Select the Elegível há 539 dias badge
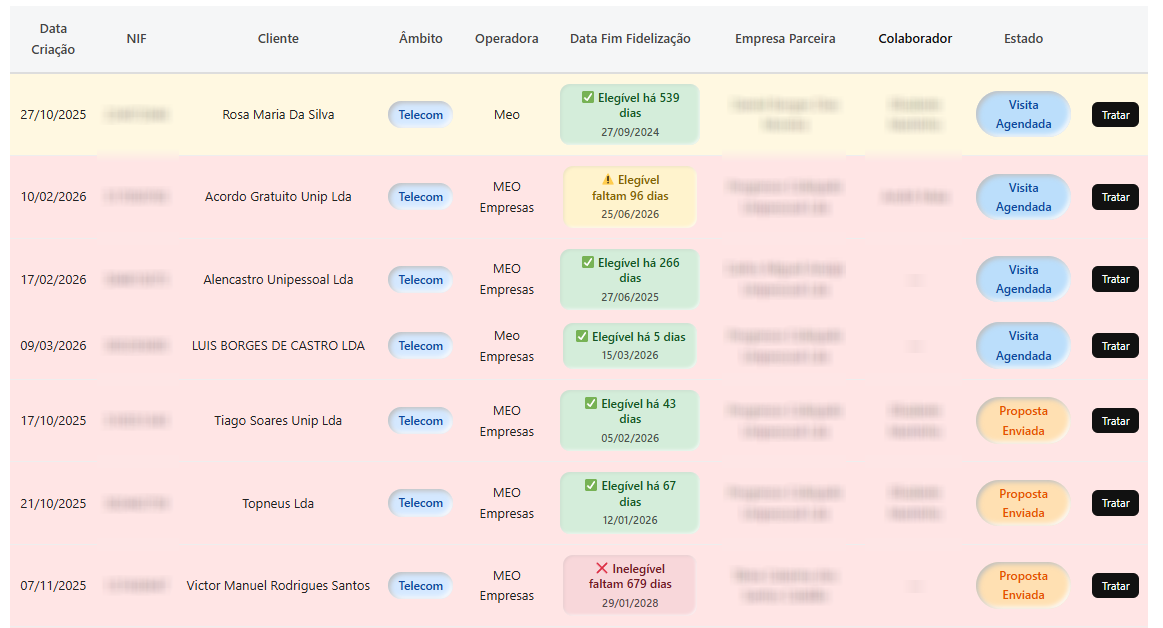Screen dimensions: 1163x628 (x=629, y=114)
